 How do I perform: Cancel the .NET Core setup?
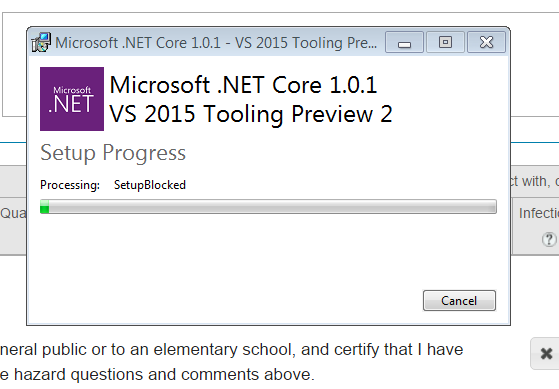459,301
